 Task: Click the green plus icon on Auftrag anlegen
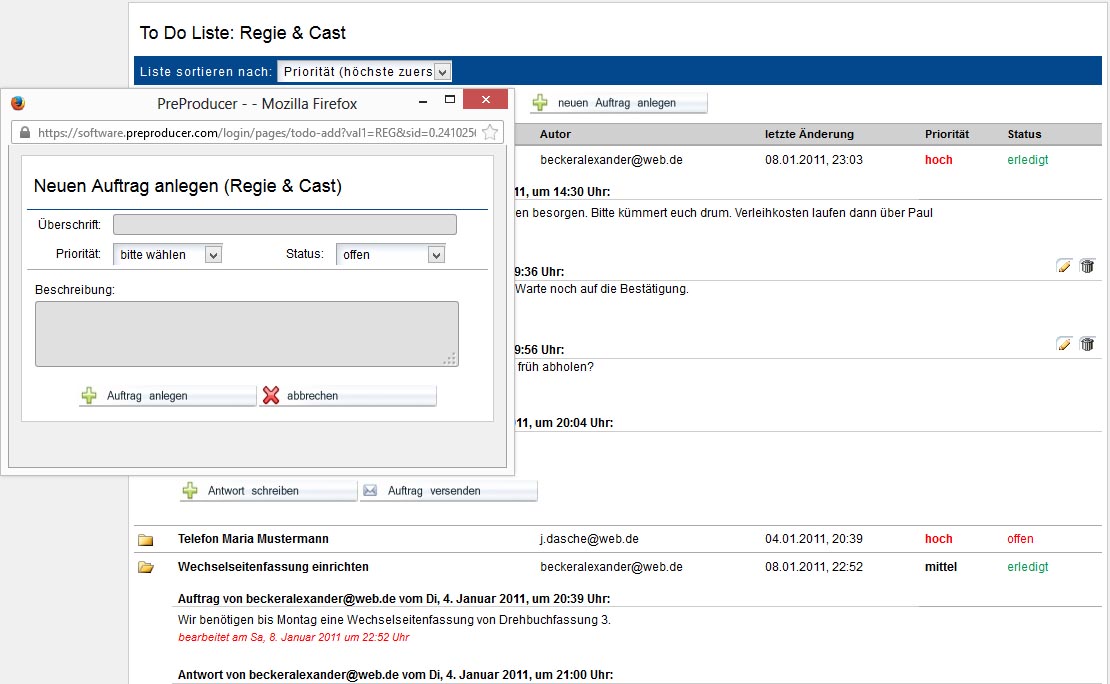pyautogui.click(x=88, y=396)
